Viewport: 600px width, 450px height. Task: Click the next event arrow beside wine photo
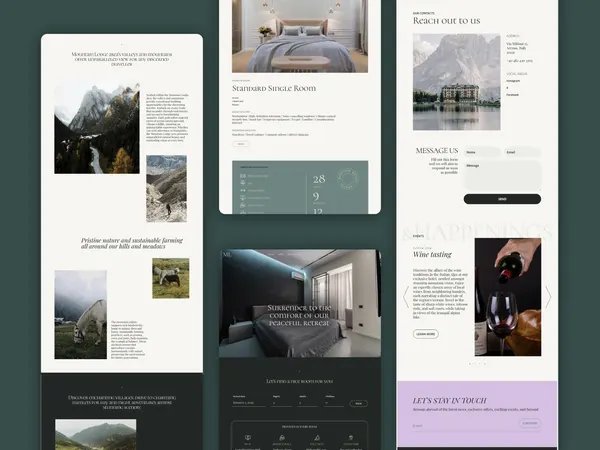pos(548,297)
